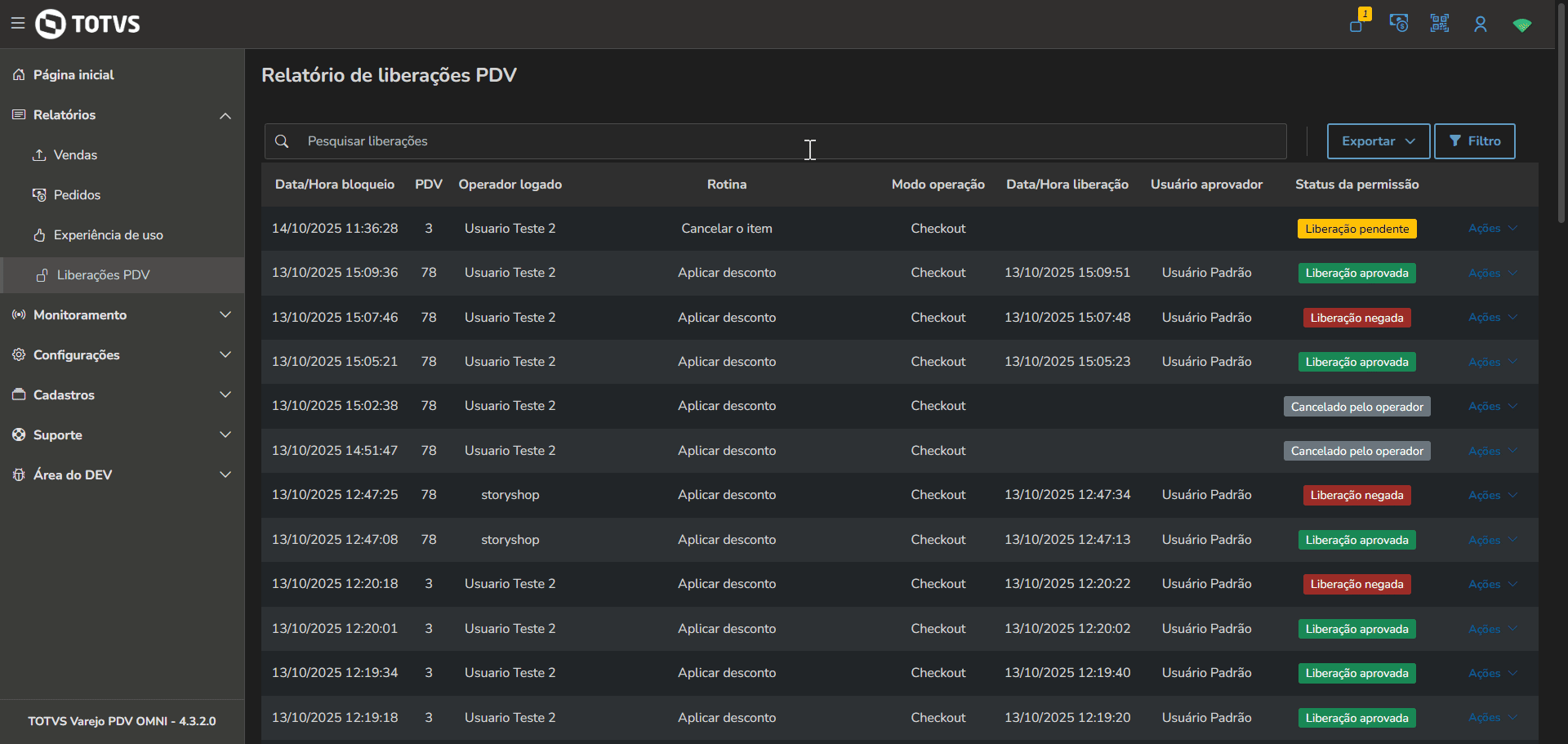The image size is (1568, 744).
Task: Select Pedidos in the sidebar
Action: coord(77,195)
